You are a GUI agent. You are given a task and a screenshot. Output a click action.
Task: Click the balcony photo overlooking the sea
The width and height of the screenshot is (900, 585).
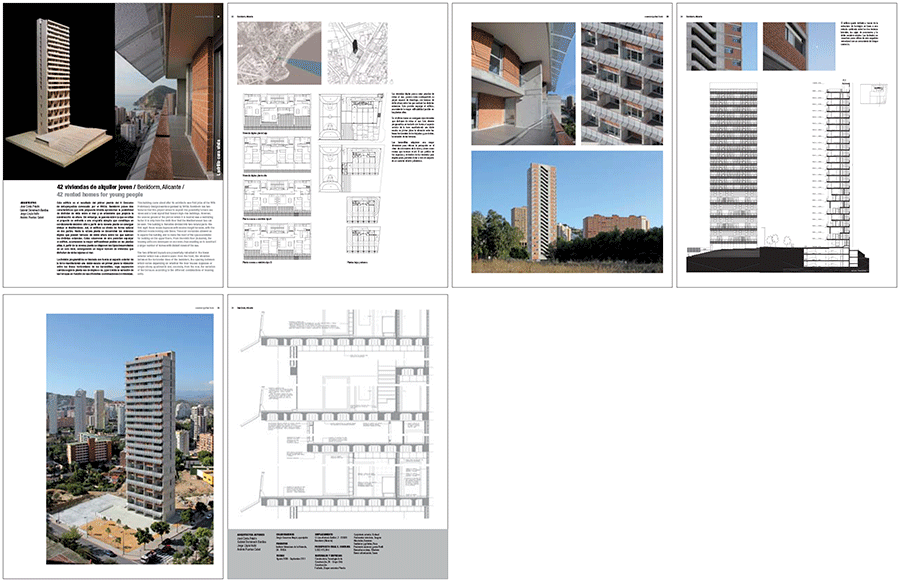pos(169,92)
